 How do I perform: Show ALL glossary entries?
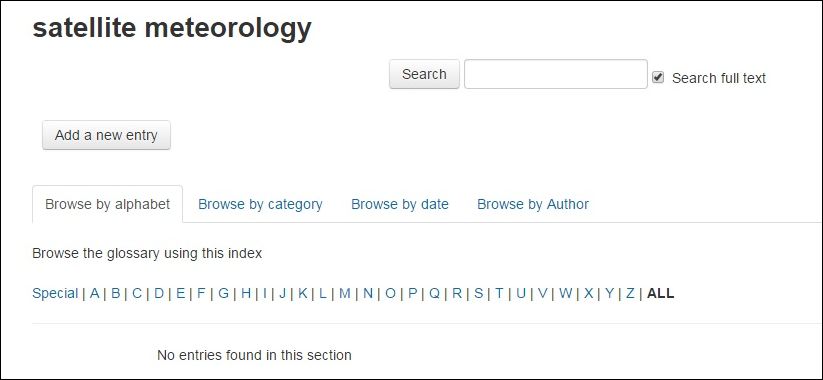point(661,293)
